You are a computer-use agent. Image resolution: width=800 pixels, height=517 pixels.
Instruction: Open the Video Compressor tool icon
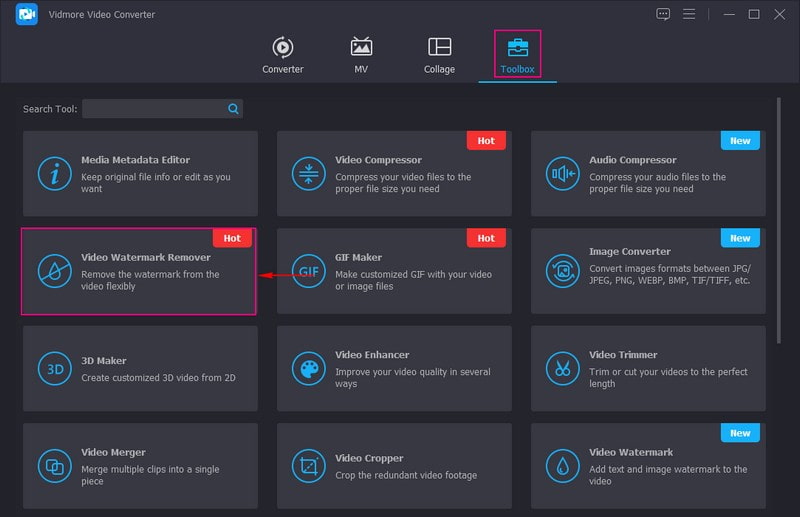pyautogui.click(x=308, y=174)
